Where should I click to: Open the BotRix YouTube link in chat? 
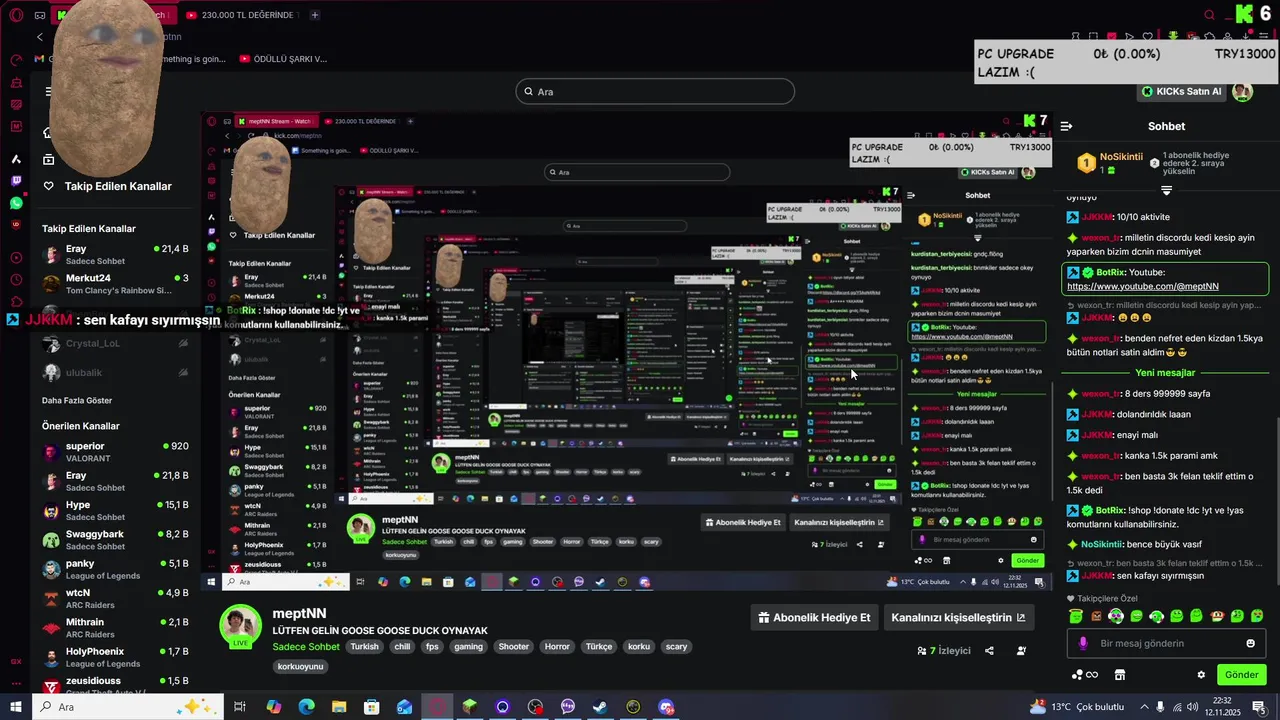pos(1142,286)
